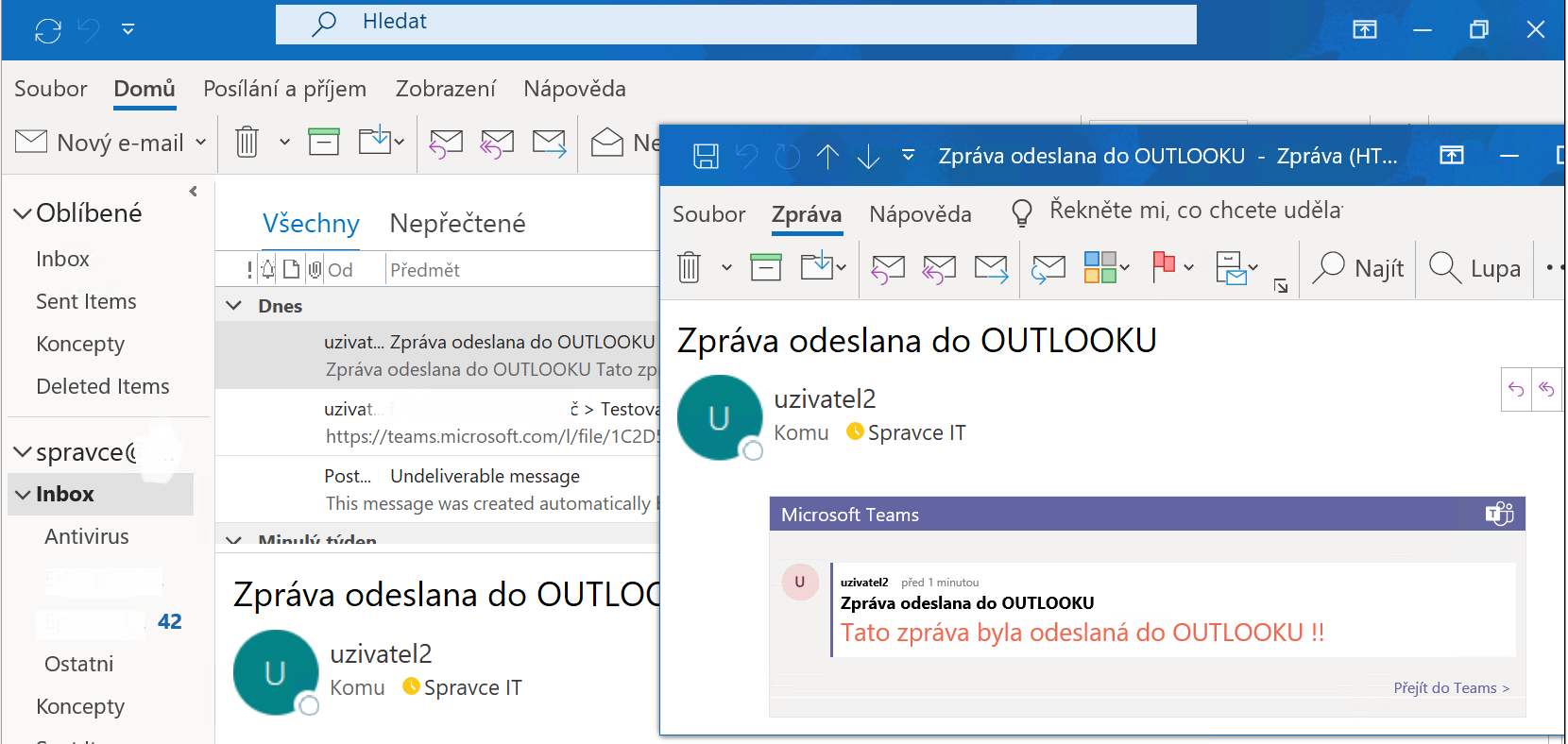The image size is (1568, 744).
Task: Click Přejít do Teams link
Action: (x=1452, y=688)
